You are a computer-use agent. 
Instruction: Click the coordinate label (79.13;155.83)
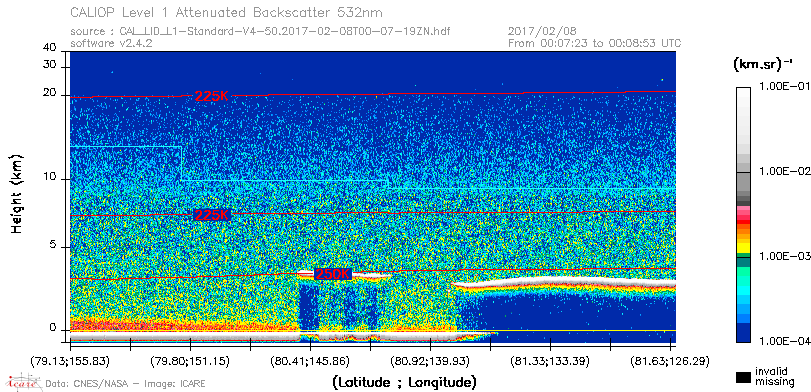70,360
